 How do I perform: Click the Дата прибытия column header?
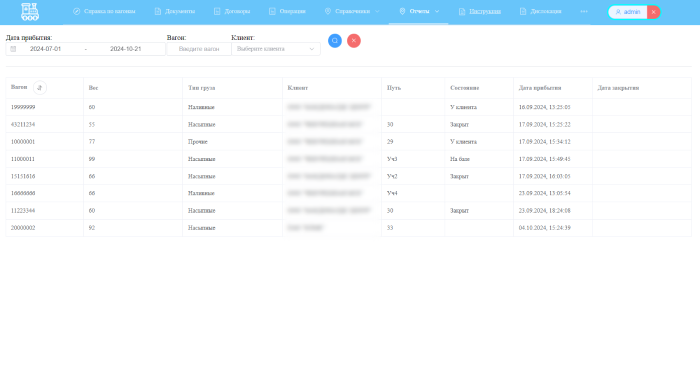coord(540,88)
